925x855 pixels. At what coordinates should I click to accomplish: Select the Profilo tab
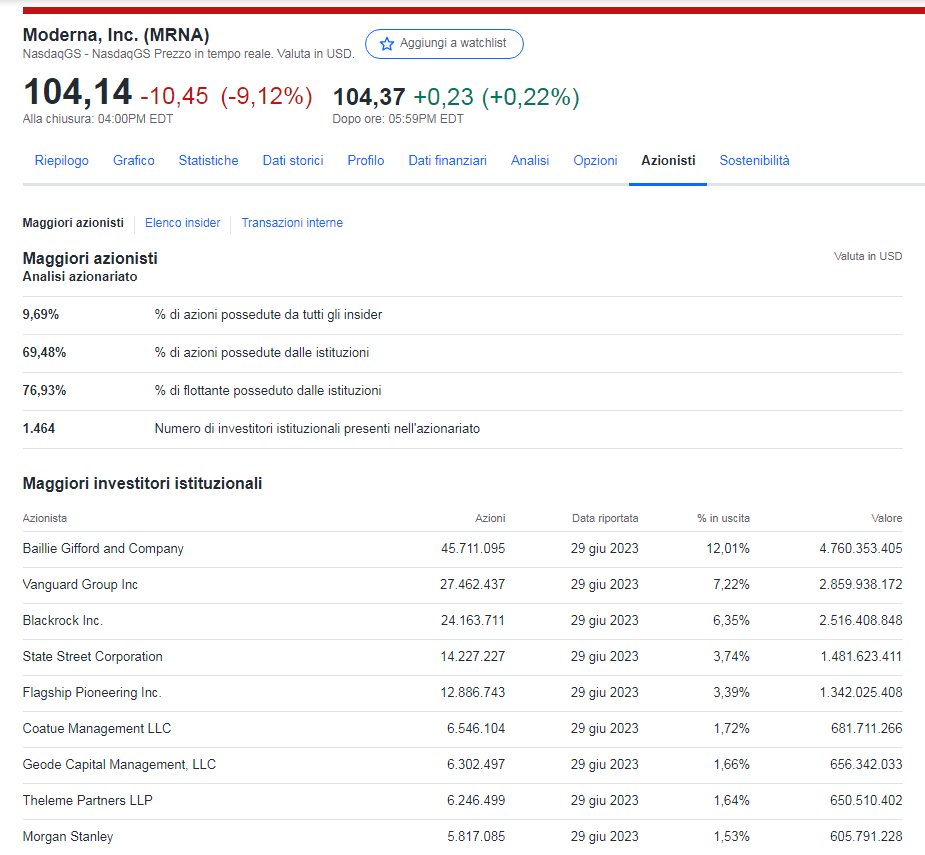pos(366,160)
